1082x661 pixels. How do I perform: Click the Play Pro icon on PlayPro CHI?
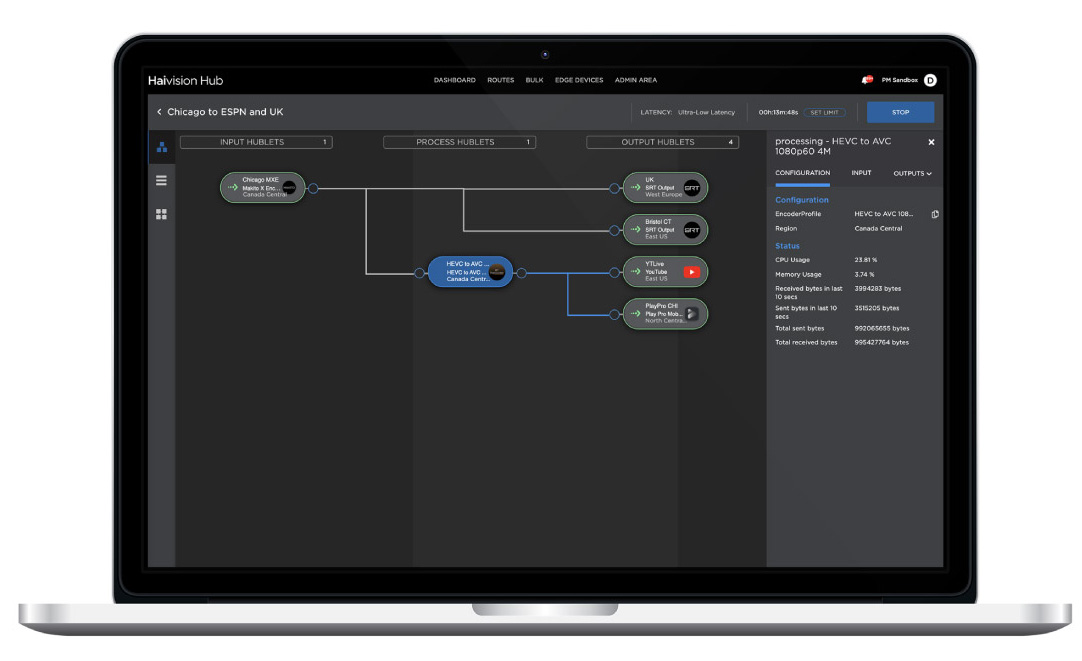pos(691,314)
